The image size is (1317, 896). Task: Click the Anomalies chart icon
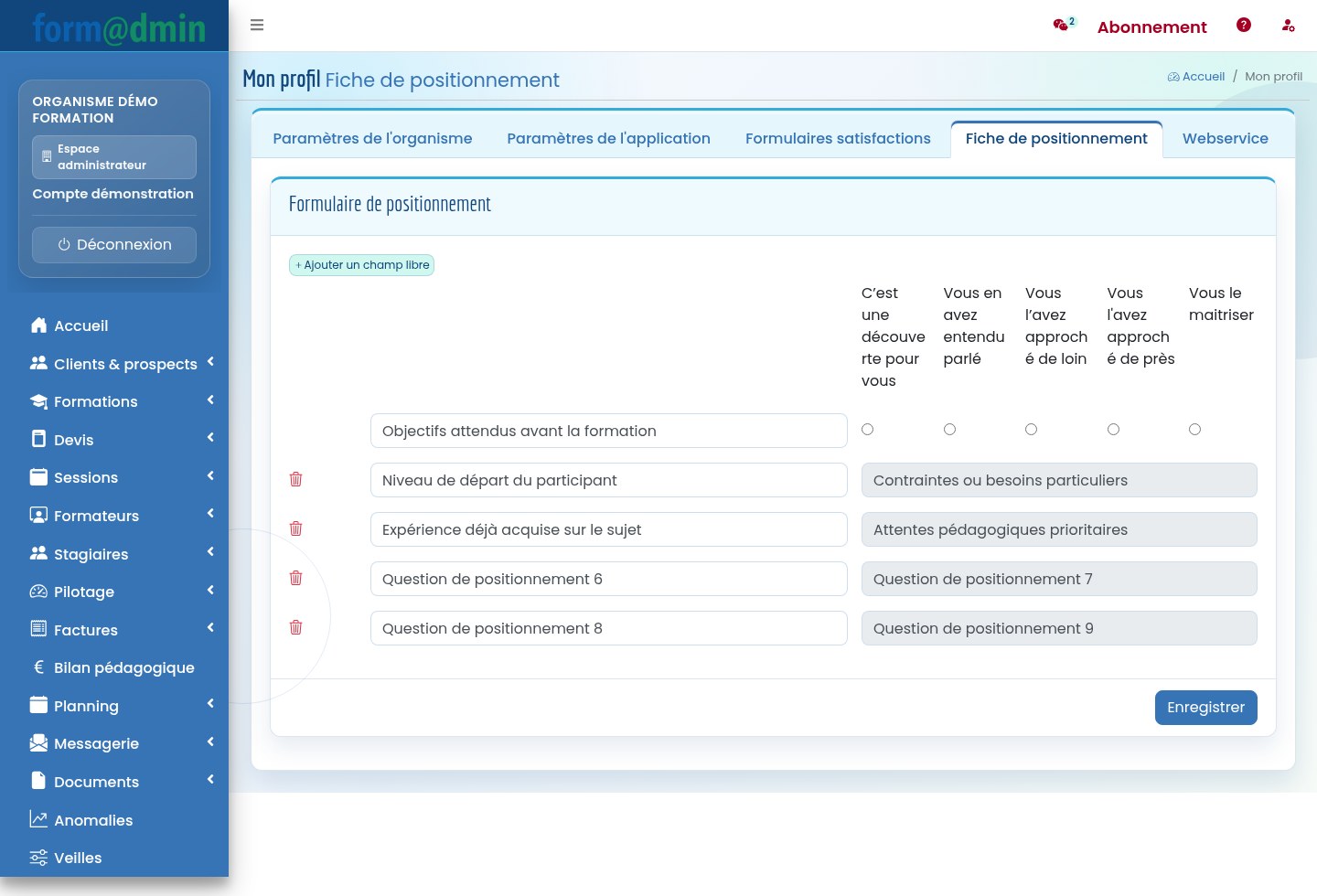click(x=38, y=819)
